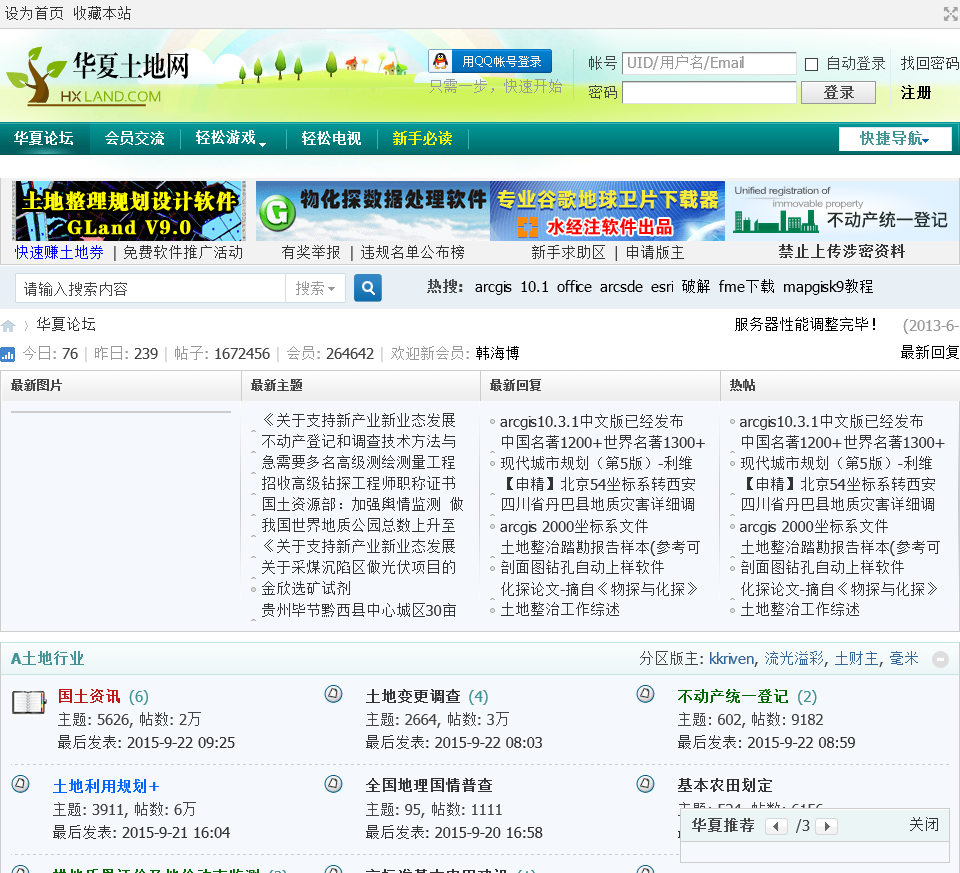
Task: Click 有奖举报 link
Action: 311,252
